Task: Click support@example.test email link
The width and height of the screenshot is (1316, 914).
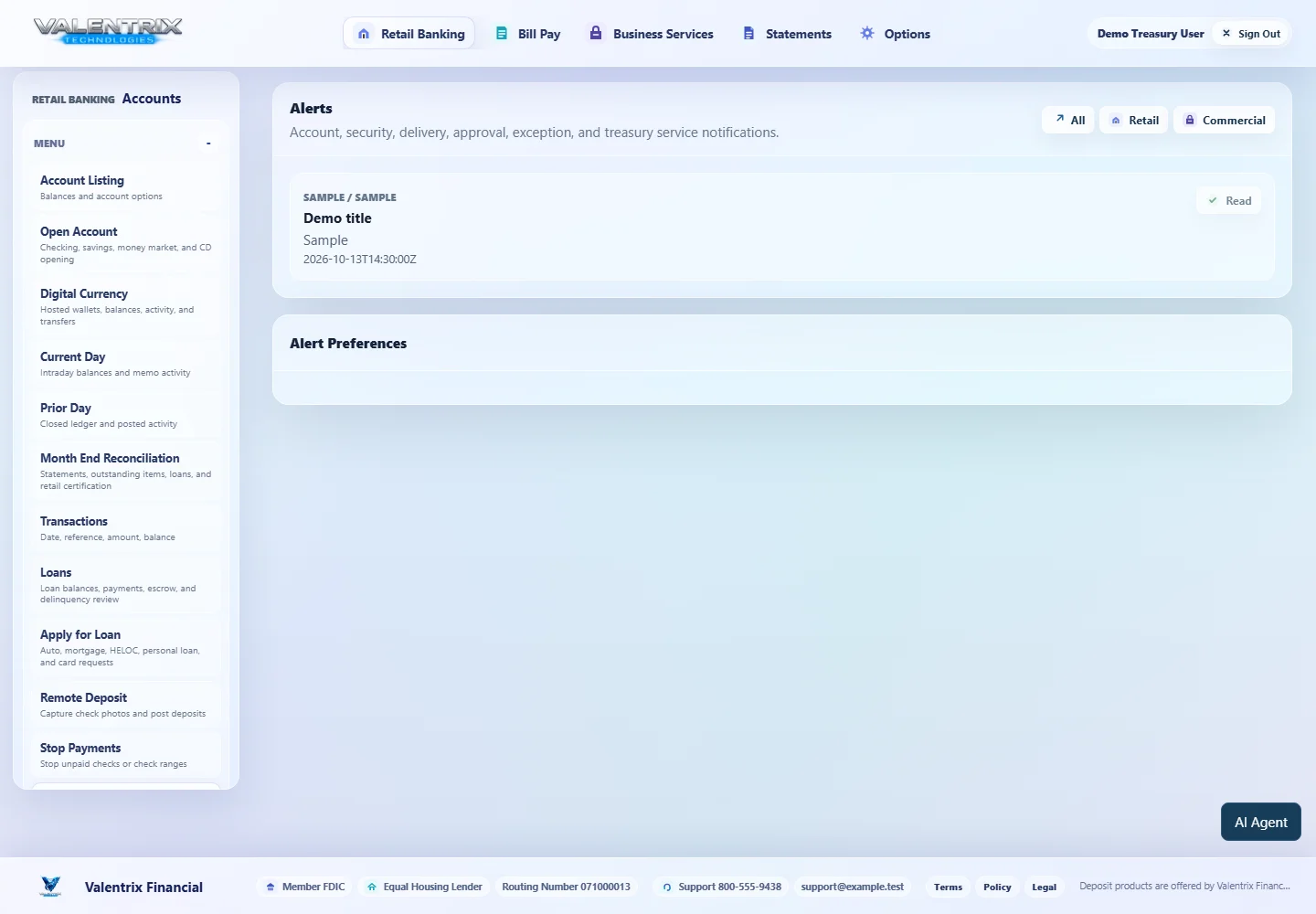Action: (x=853, y=887)
